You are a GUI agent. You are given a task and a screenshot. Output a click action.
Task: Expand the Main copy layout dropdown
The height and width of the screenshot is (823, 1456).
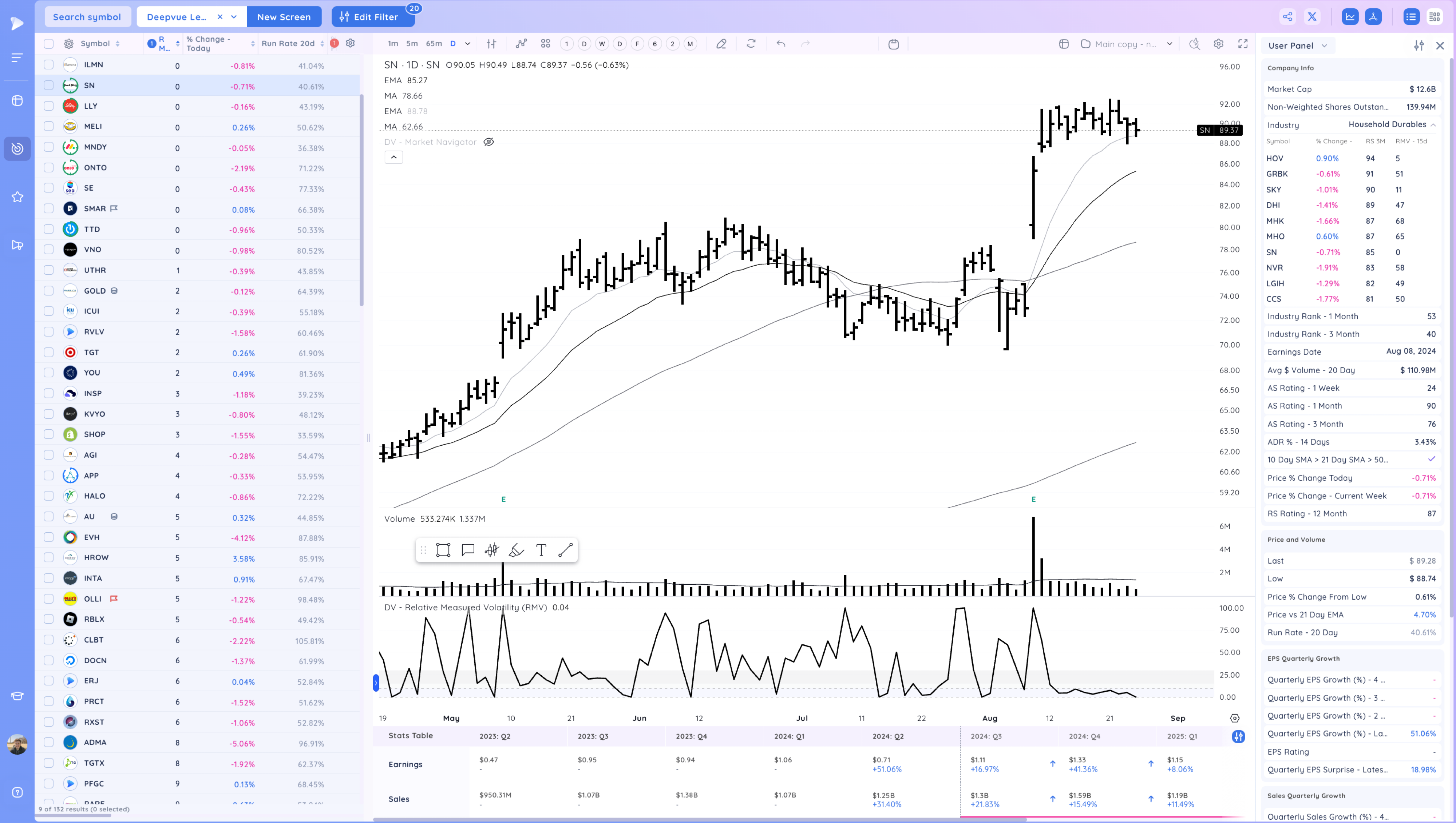1169,44
